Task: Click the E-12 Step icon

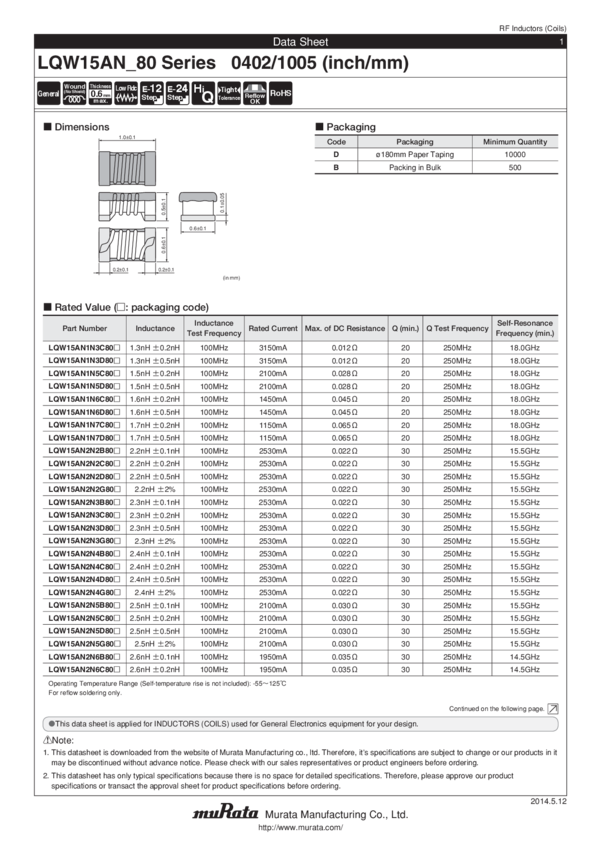Action: click(x=152, y=93)
